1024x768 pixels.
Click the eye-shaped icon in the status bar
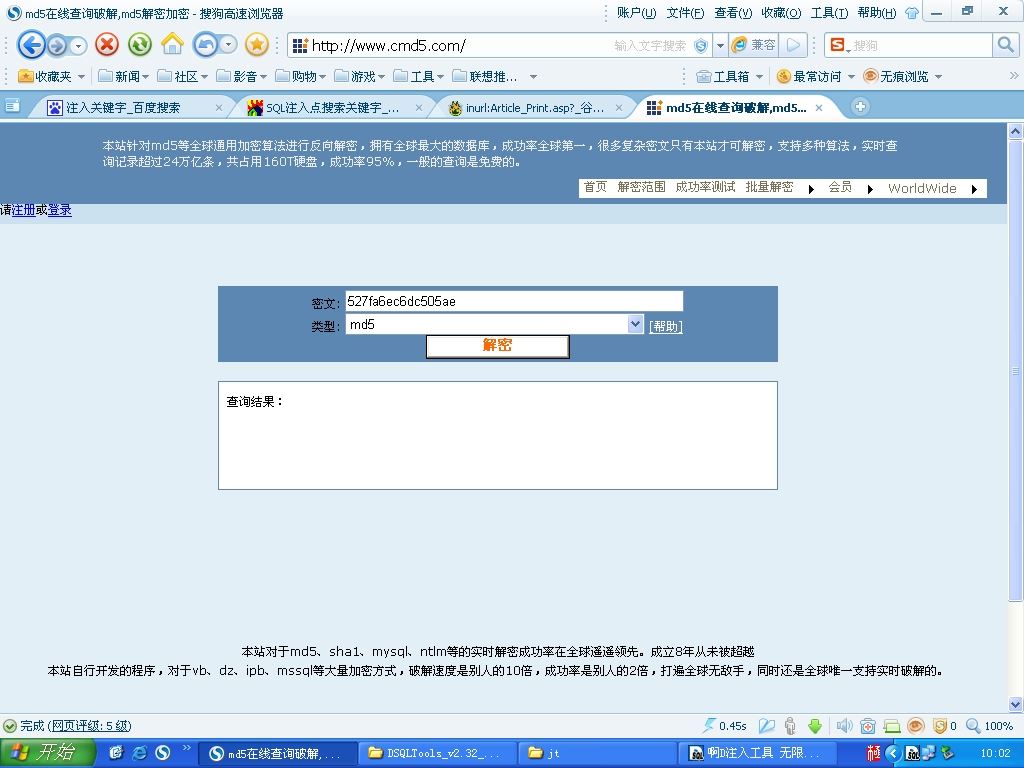point(916,726)
